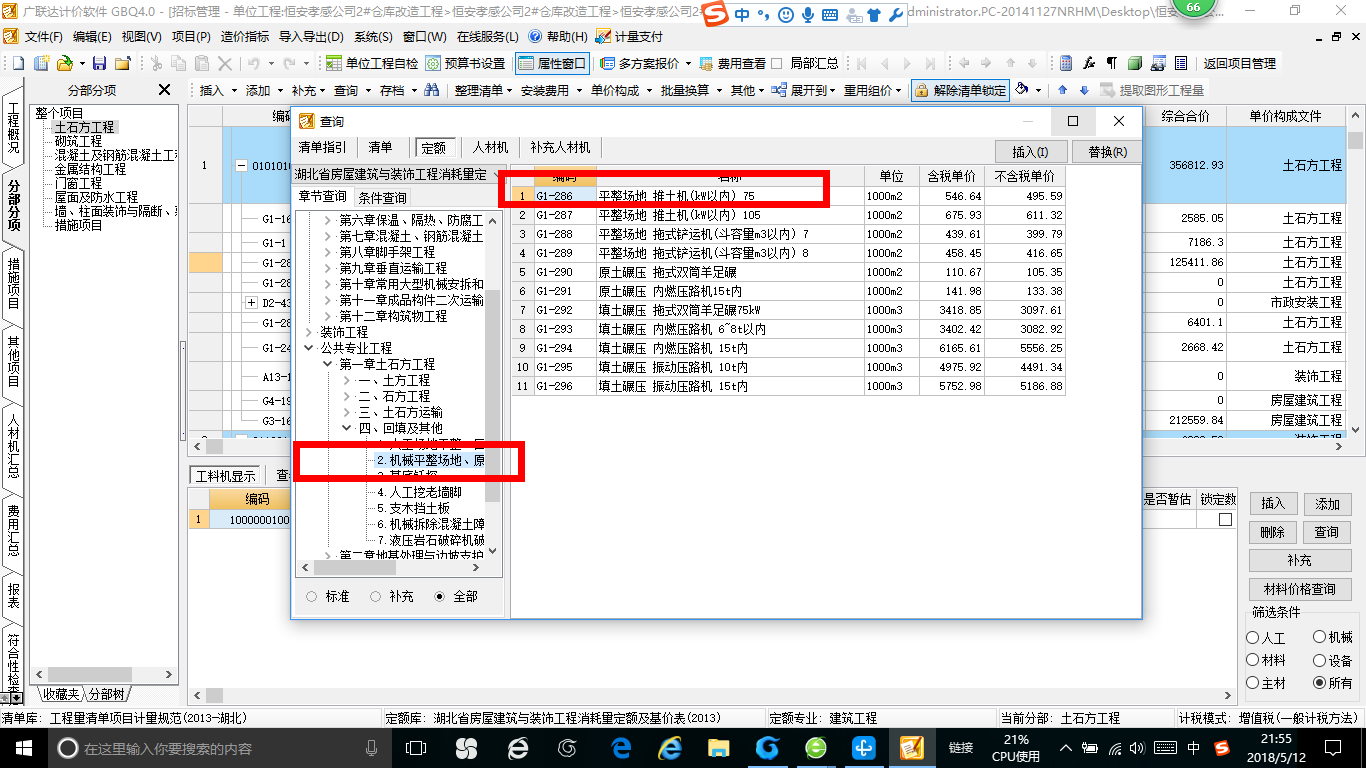1366x768 pixels.
Task: Click the help question mark icon in menu bar
Action: click(x=535, y=37)
